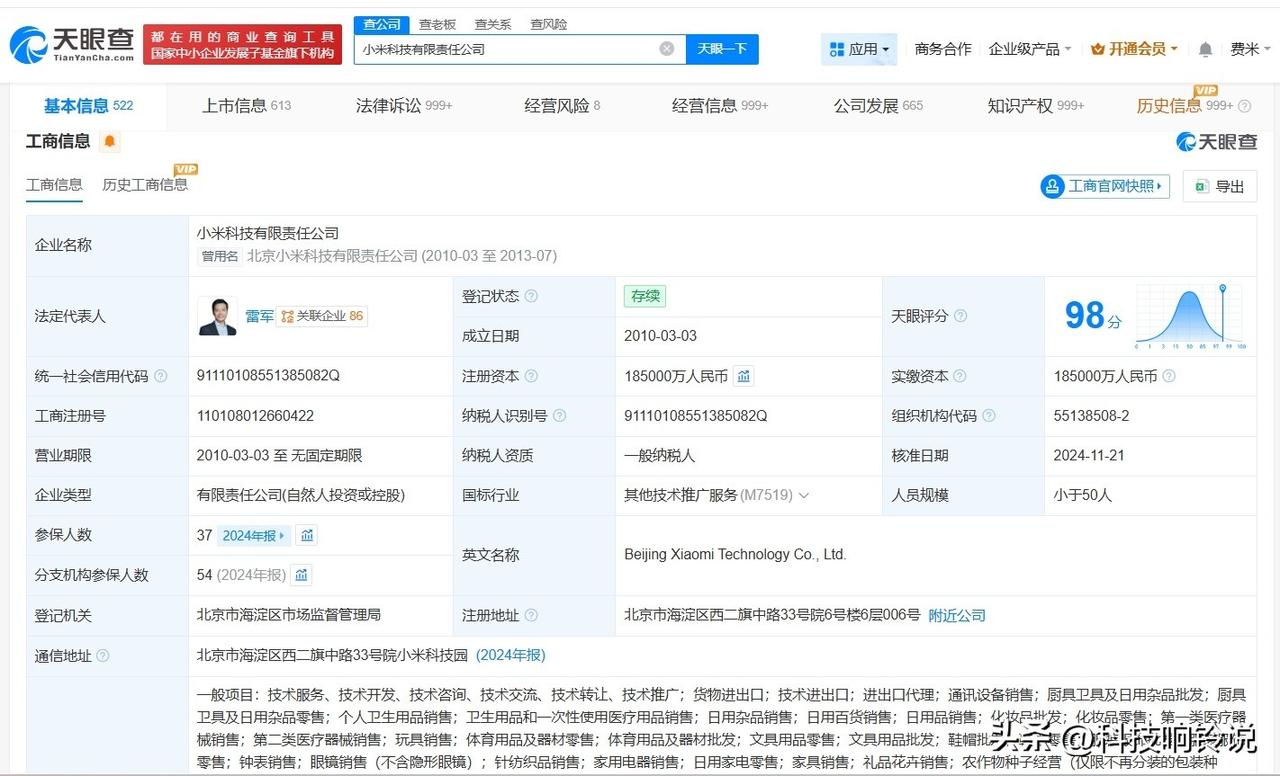Click the red 都在用的商业查询工具 banner
The width and height of the screenshot is (1280, 776).
[243, 45]
